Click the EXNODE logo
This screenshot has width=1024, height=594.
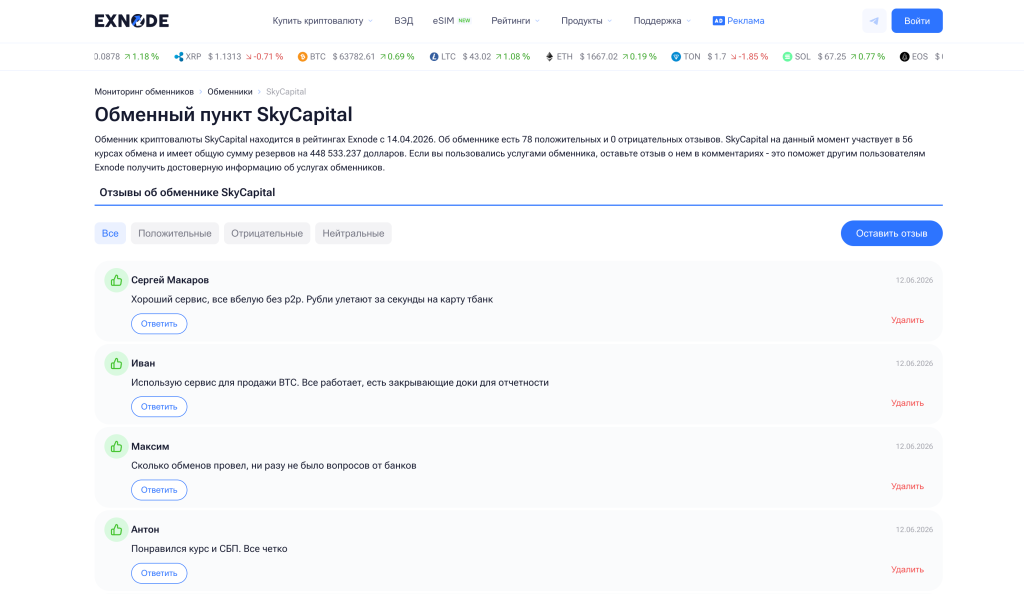point(131,21)
